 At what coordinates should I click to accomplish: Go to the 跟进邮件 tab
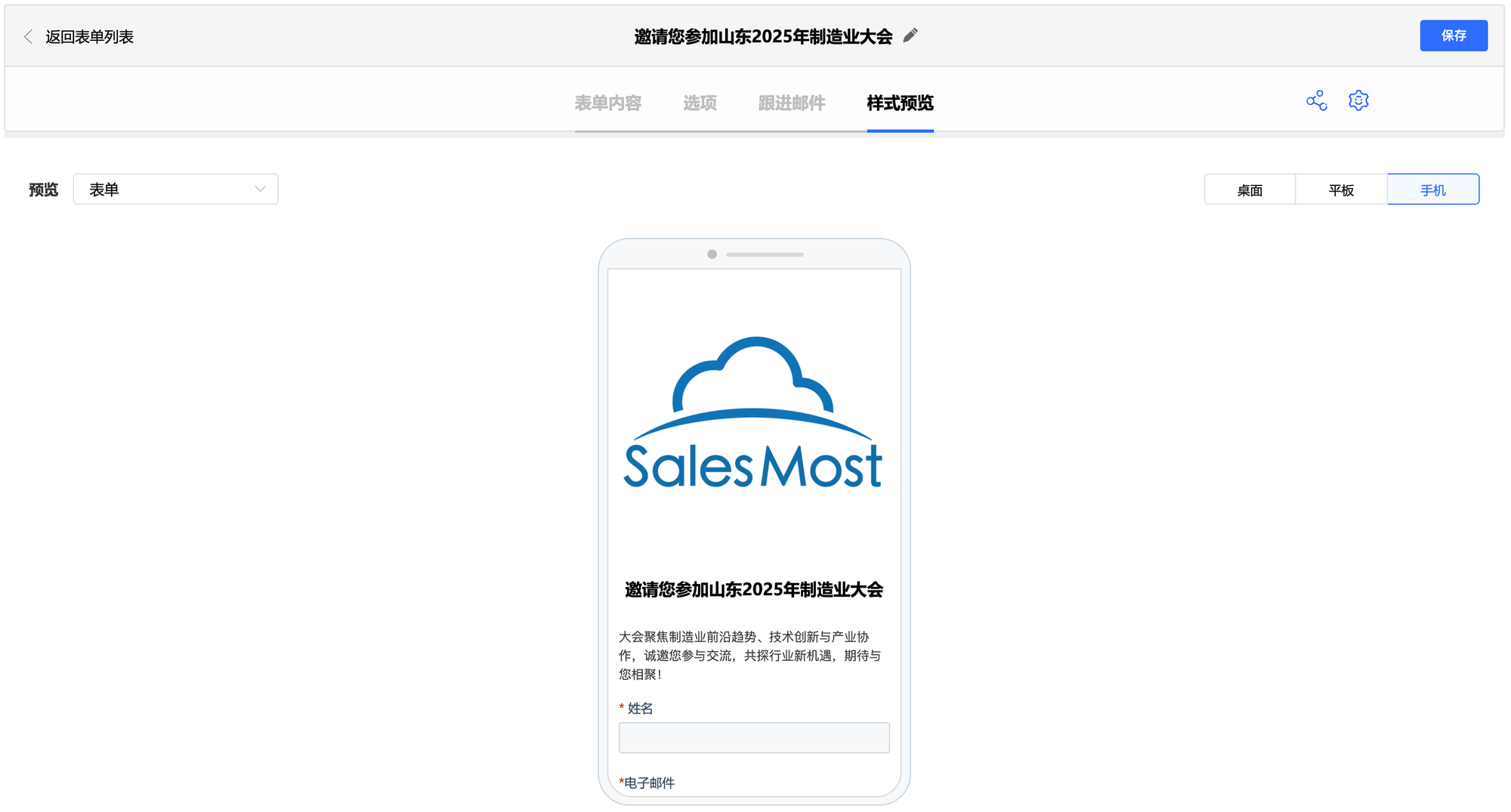tap(791, 103)
